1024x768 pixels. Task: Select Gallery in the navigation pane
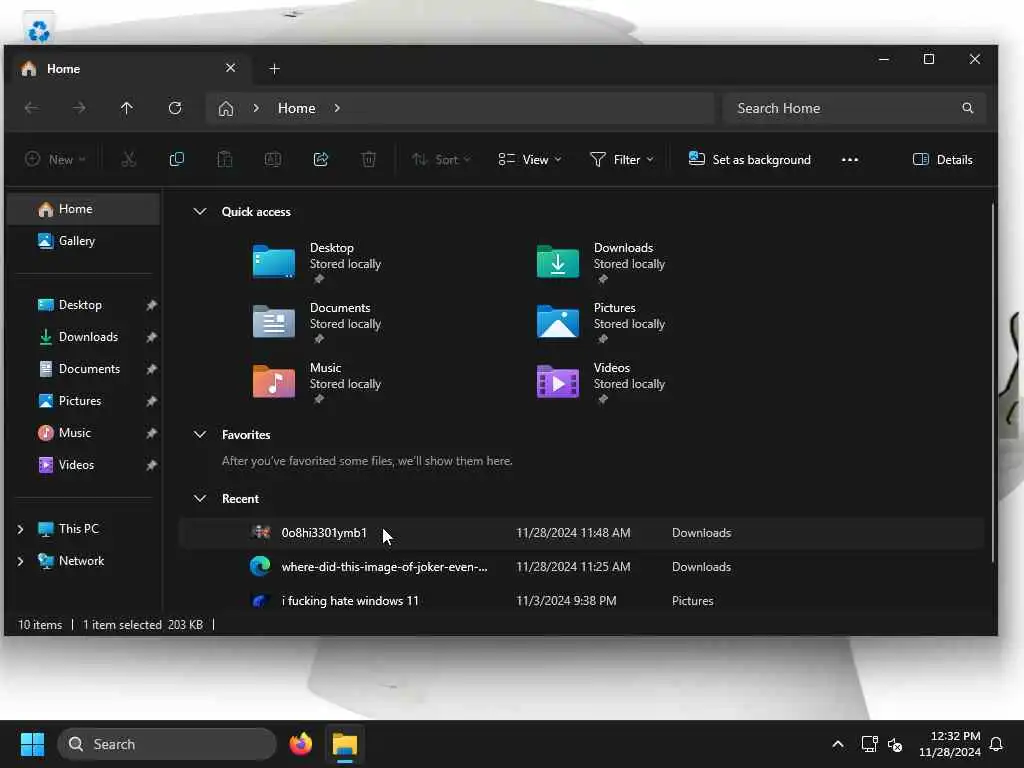tap(84, 241)
